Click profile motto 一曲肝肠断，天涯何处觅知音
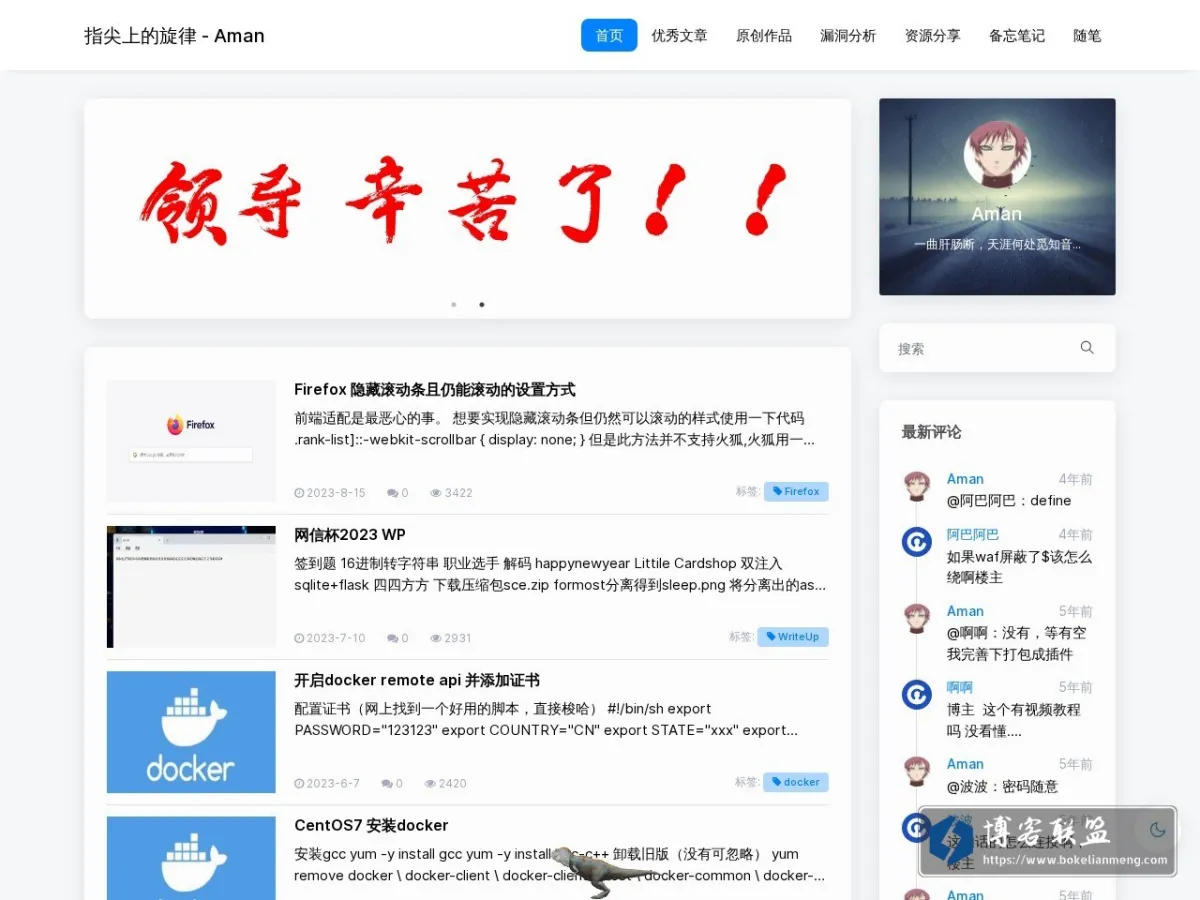The image size is (1200, 900). pos(997,244)
